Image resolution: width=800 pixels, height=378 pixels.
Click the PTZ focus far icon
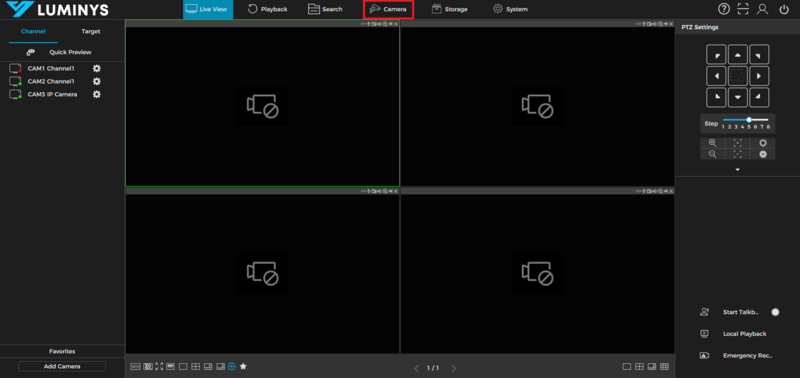click(737, 154)
